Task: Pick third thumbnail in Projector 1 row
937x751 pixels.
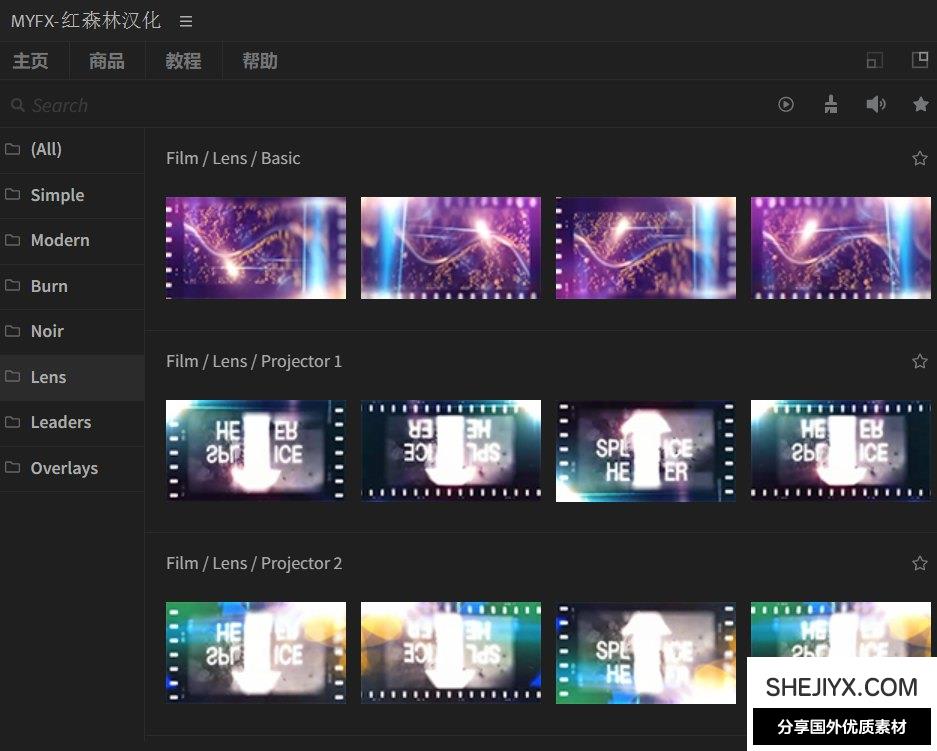Action: (x=645, y=451)
